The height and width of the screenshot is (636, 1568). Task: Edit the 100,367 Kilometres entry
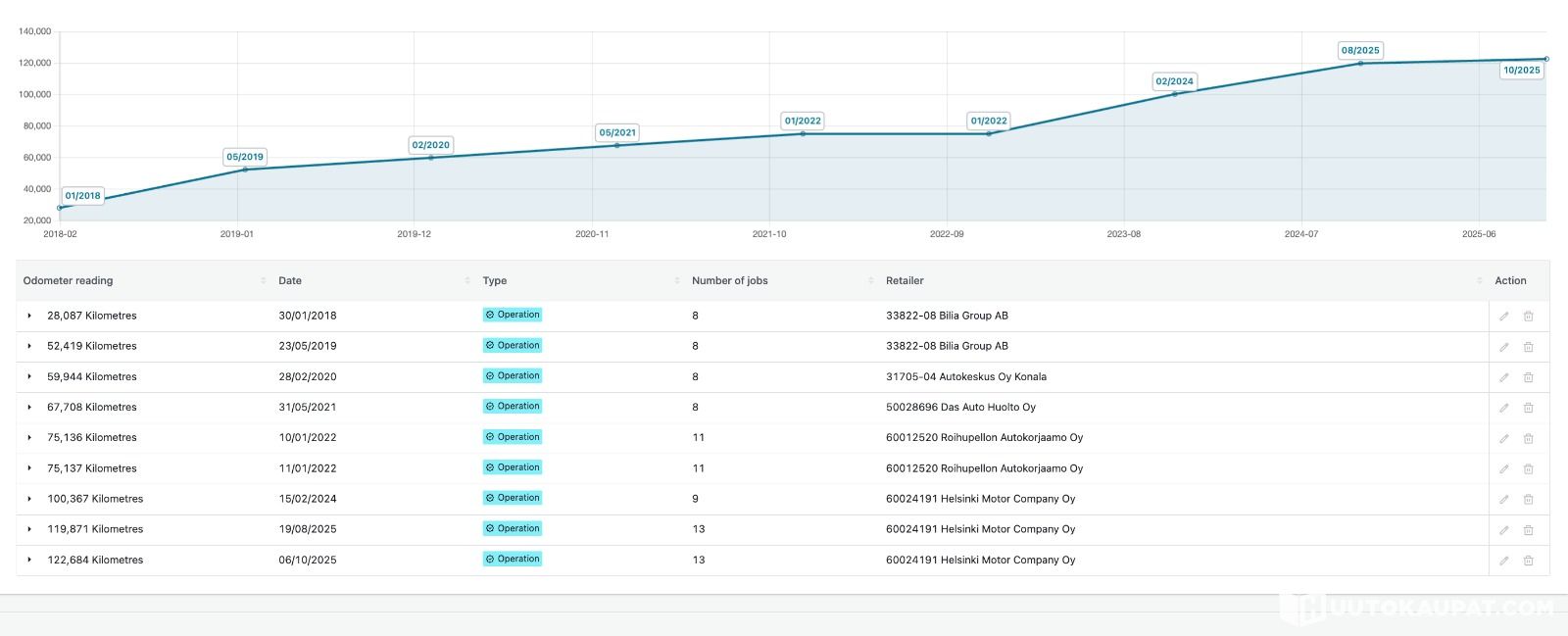pyautogui.click(x=1503, y=500)
